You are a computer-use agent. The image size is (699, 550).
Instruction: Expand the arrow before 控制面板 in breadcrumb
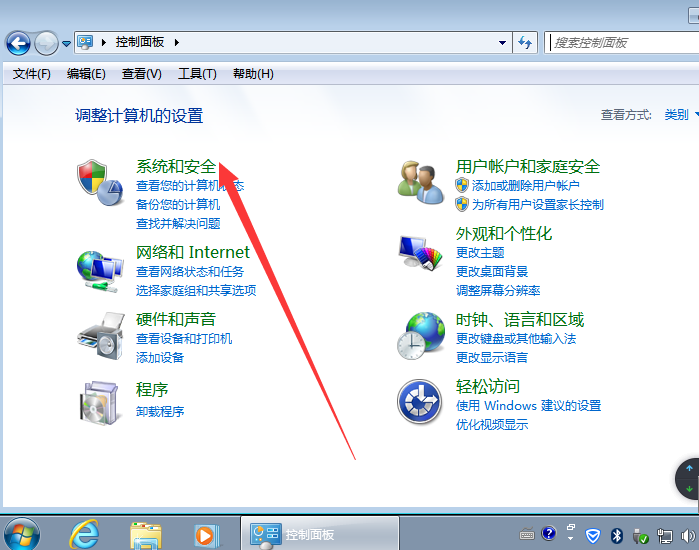[x=104, y=42]
